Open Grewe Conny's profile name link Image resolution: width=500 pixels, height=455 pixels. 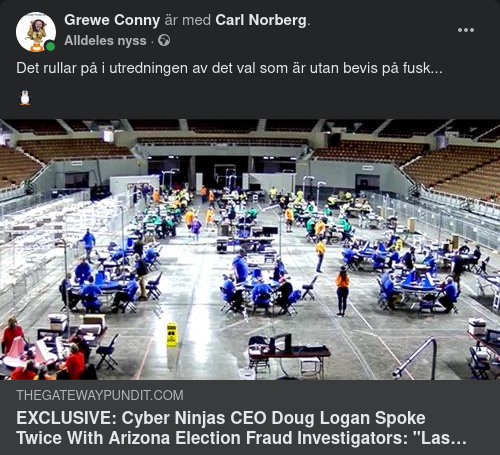(112, 20)
